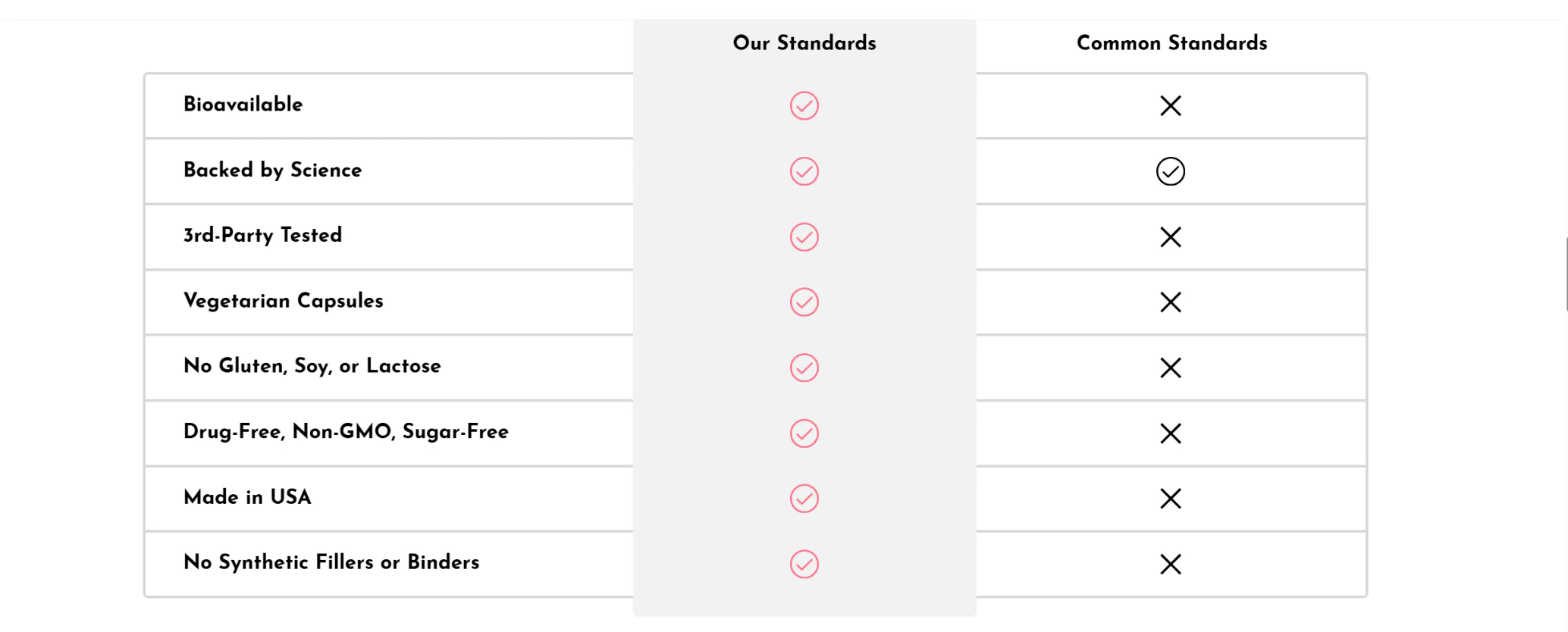
Task: Click pink checkmark for No Synthetic Fillers row
Action: (804, 565)
